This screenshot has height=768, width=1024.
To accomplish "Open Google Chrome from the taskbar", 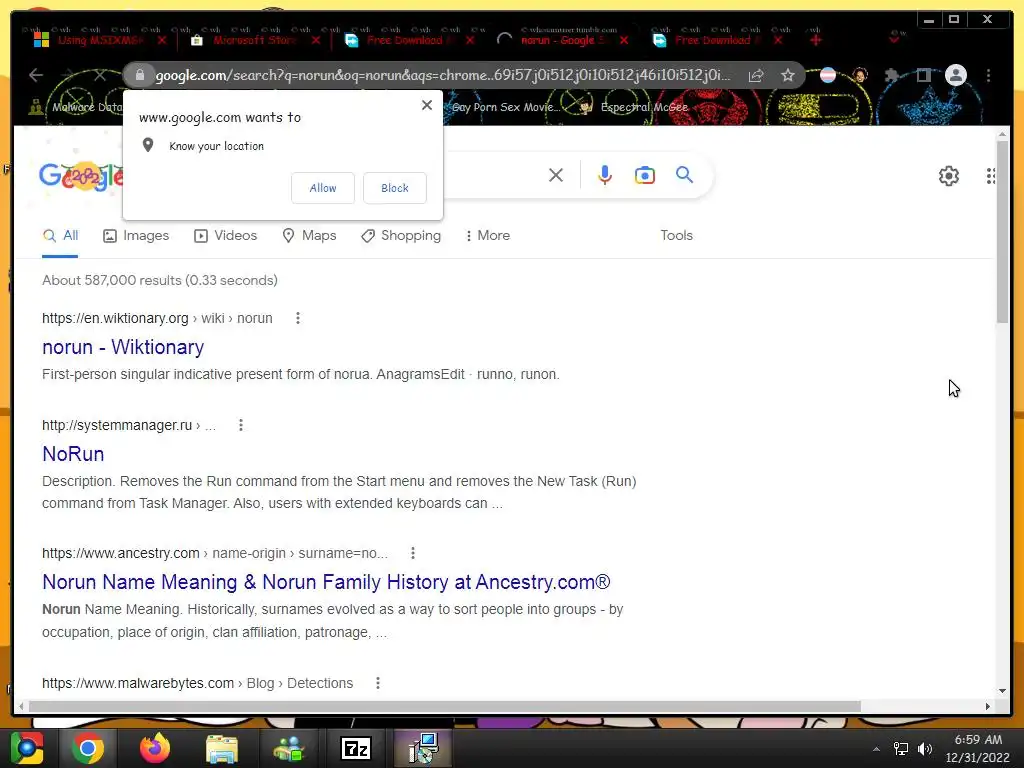I will (x=88, y=748).
